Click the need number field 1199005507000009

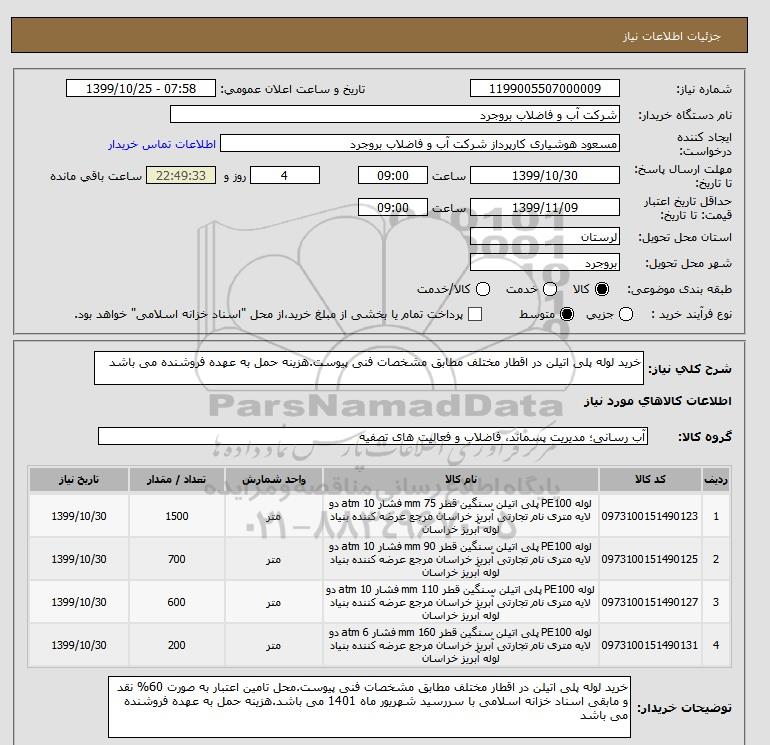[545, 88]
